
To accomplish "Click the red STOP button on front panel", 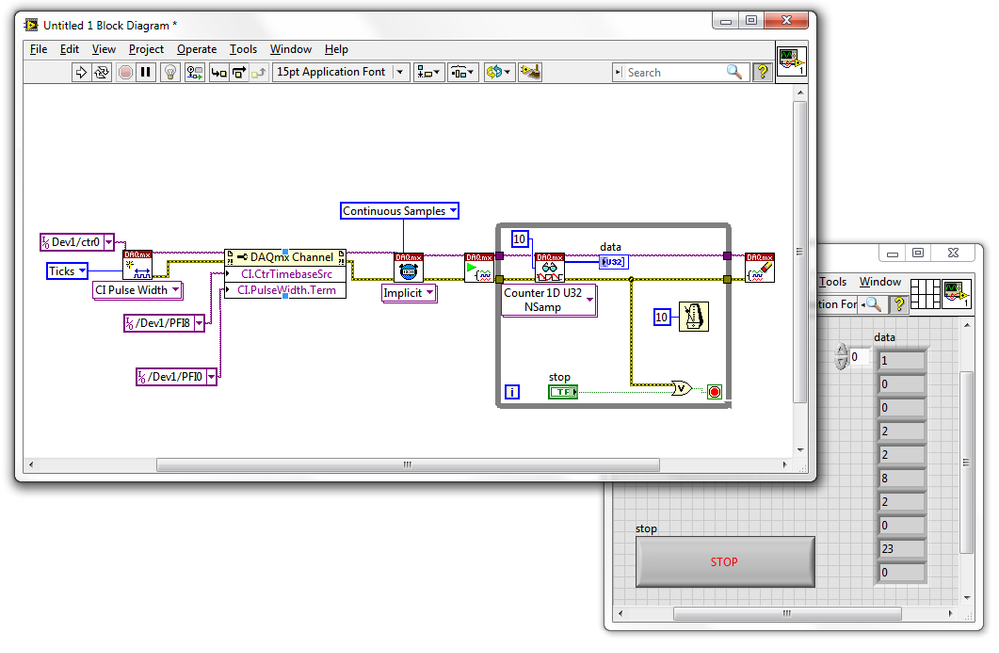I will pos(725,562).
